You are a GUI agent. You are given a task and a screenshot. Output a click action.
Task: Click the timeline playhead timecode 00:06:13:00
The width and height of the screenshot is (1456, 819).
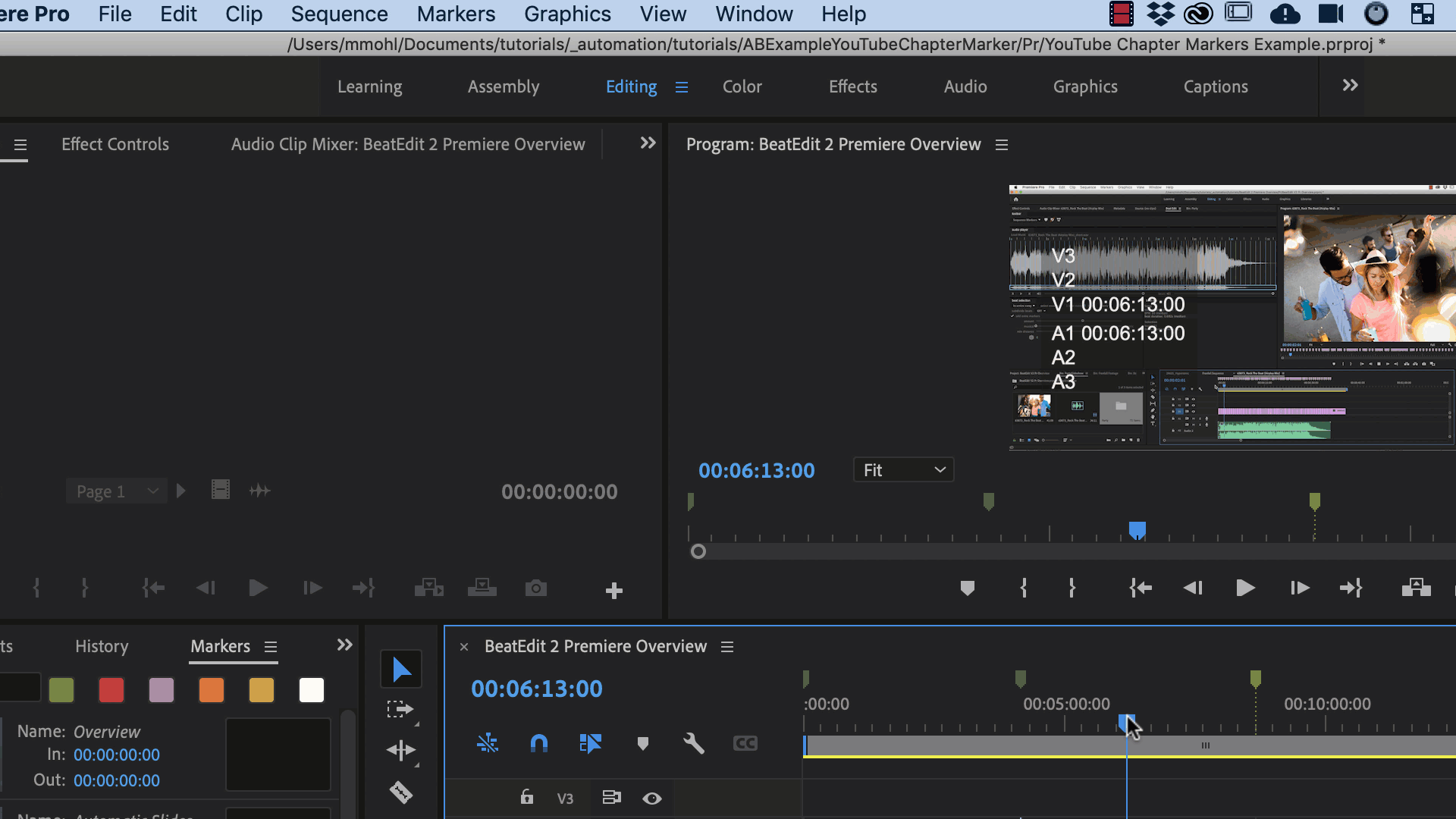pos(536,689)
